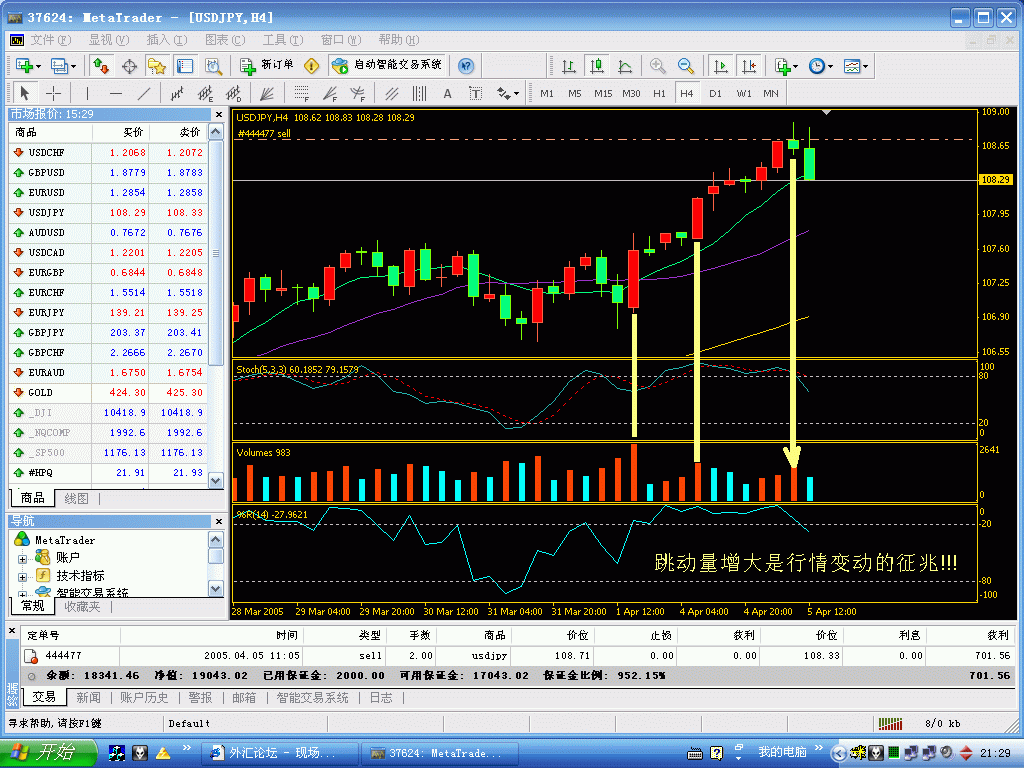Click the blue help question mark icon

466,66
